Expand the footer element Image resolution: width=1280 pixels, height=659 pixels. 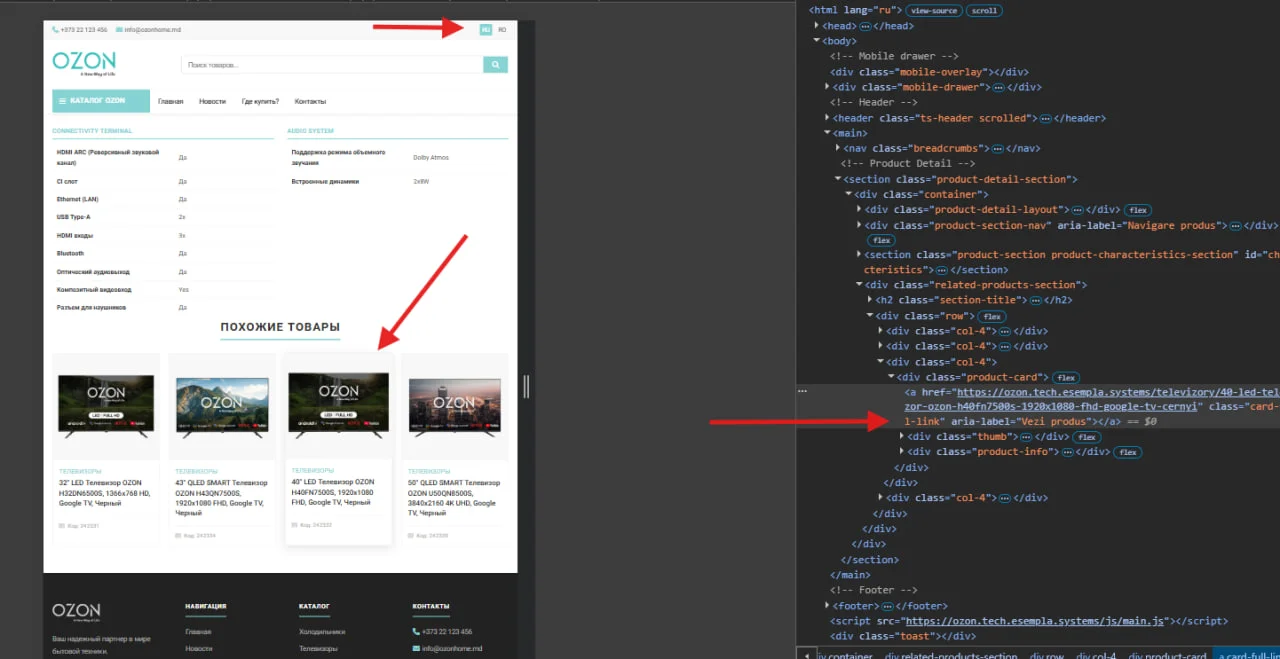[x=828, y=606]
